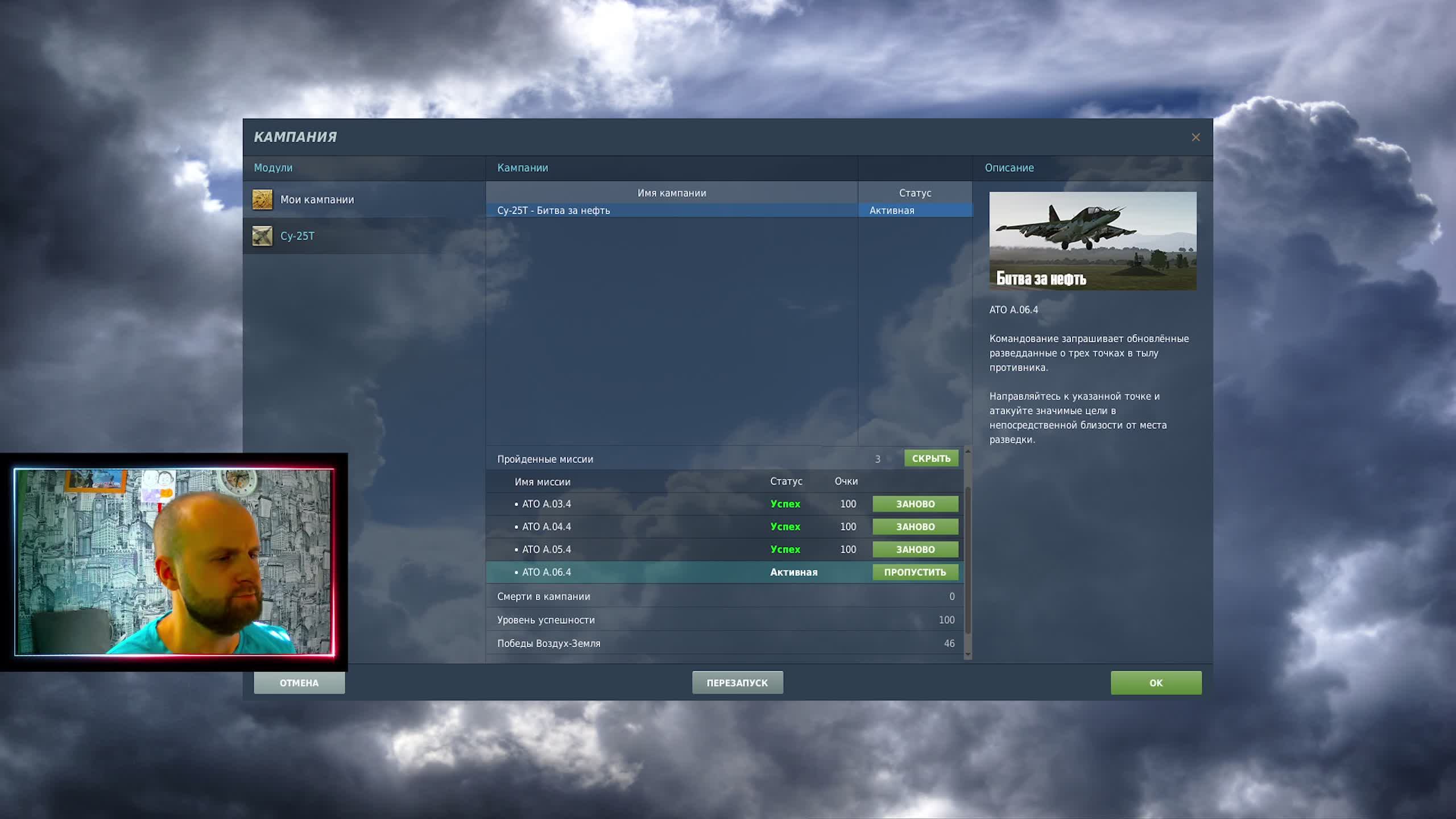Screen dimensions: 1456x819
Task: Cancel dialog with ОТМЕНА button
Action: pos(300,682)
